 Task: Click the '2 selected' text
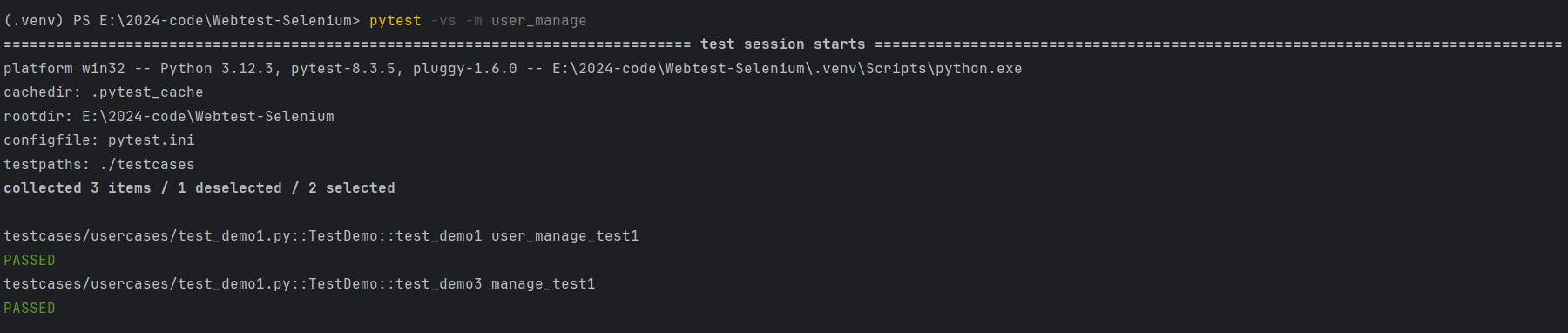tap(352, 188)
